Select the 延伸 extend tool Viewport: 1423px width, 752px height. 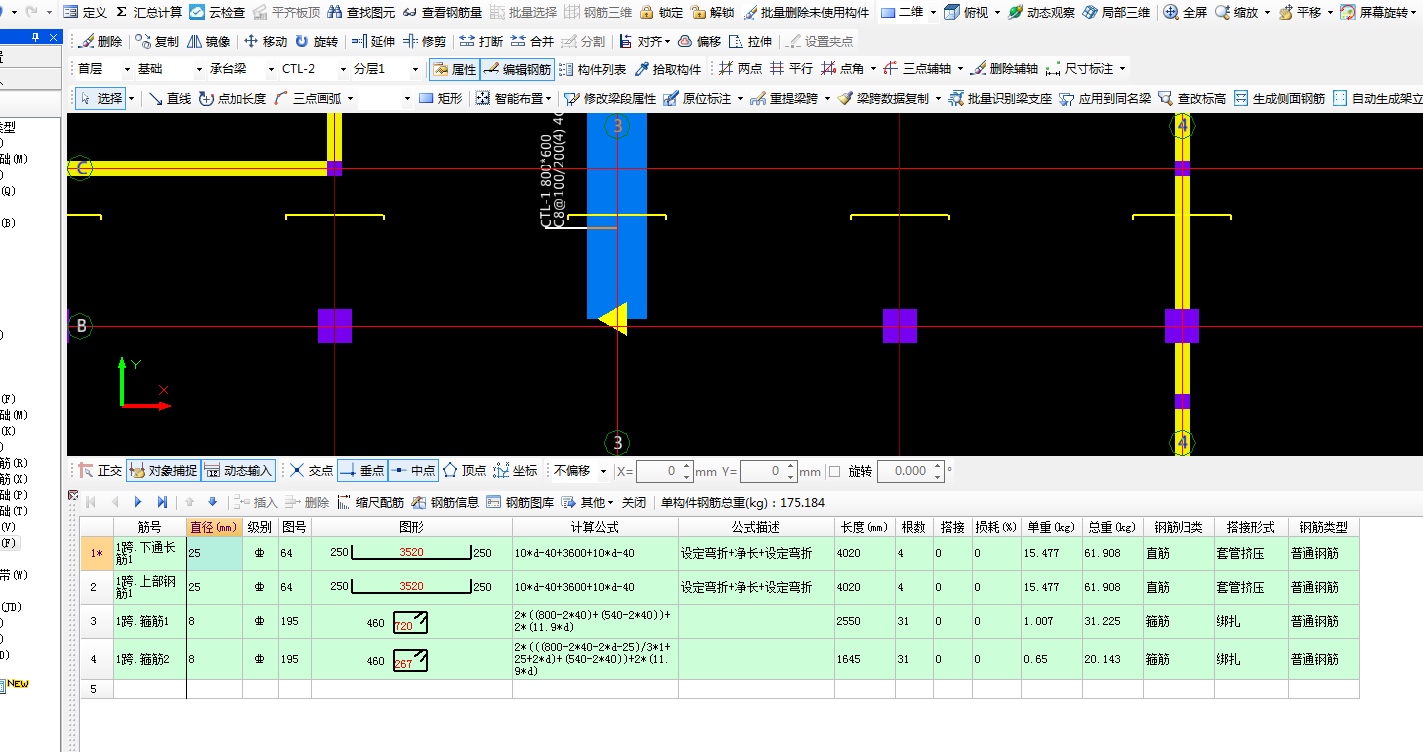[373, 41]
